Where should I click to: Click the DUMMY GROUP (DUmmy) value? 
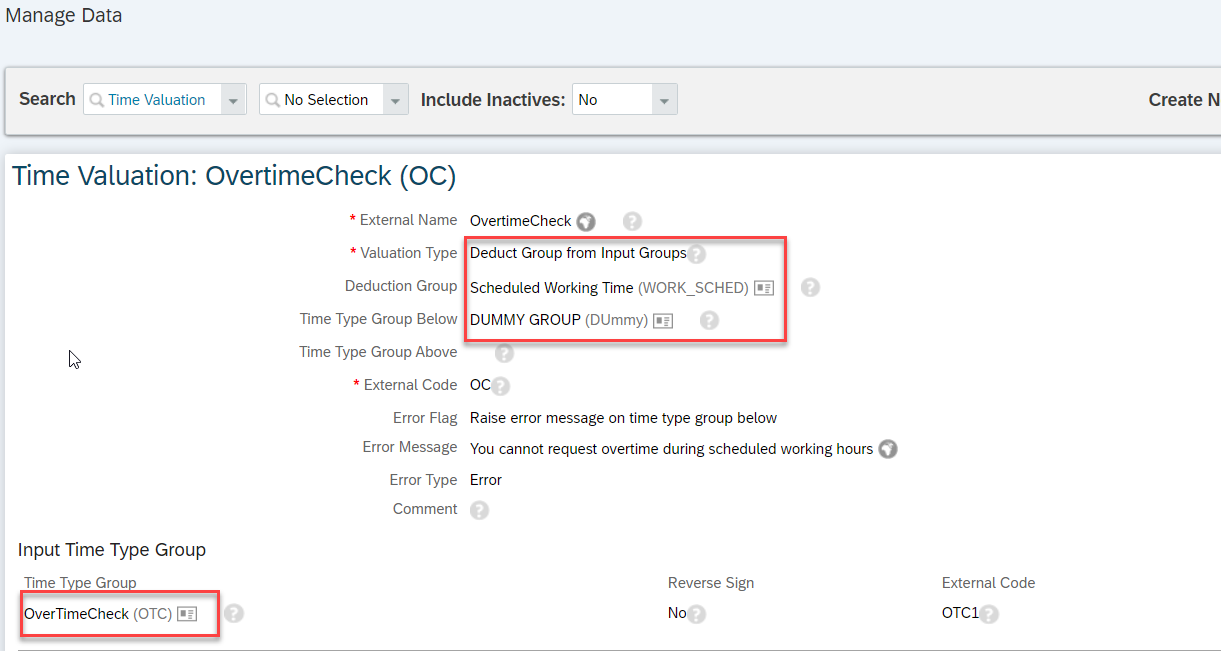pyautogui.click(x=559, y=321)
